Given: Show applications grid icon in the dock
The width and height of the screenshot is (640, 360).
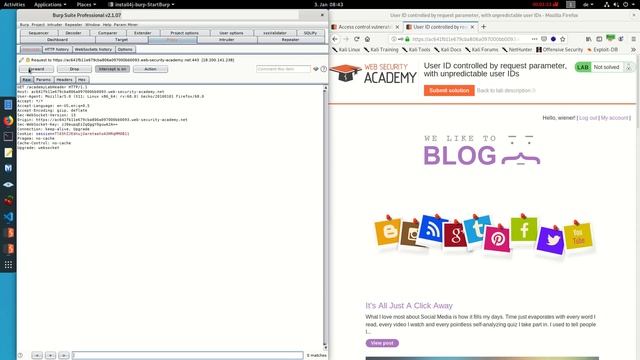Looking at the screenshot, I should click(8, 265).
